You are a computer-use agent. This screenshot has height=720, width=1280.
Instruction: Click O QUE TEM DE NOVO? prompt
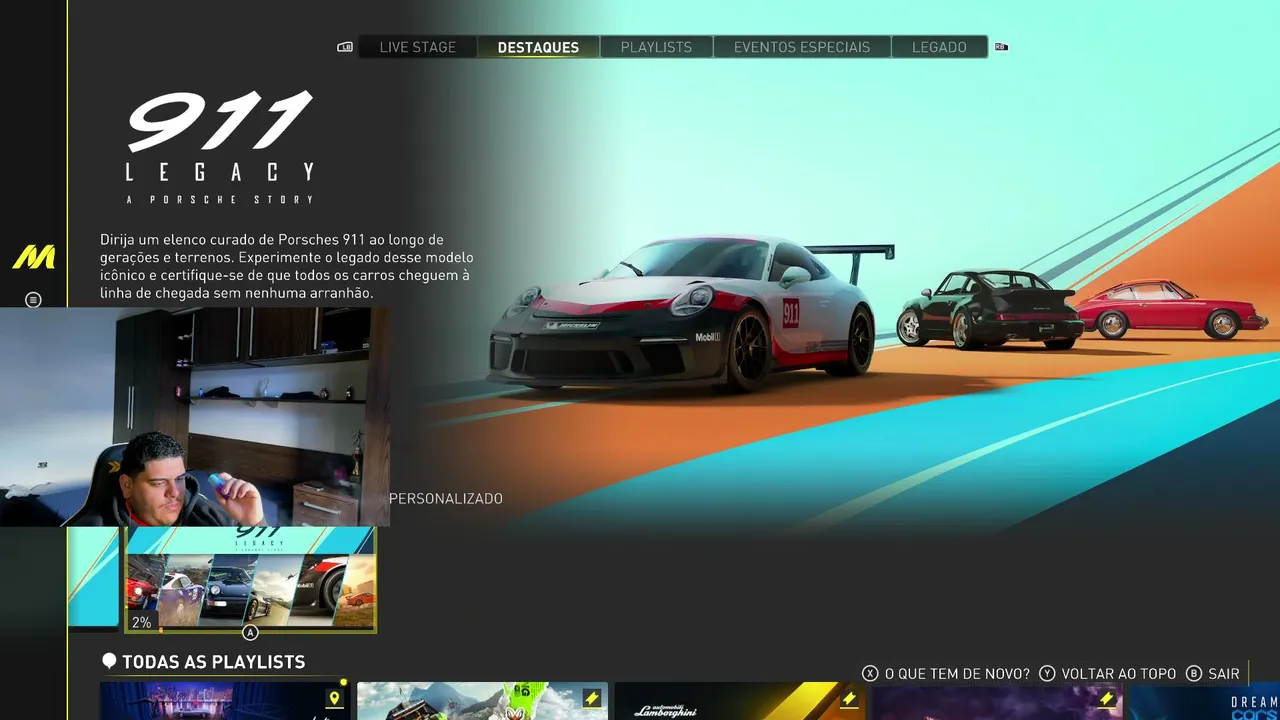[957, 674]
